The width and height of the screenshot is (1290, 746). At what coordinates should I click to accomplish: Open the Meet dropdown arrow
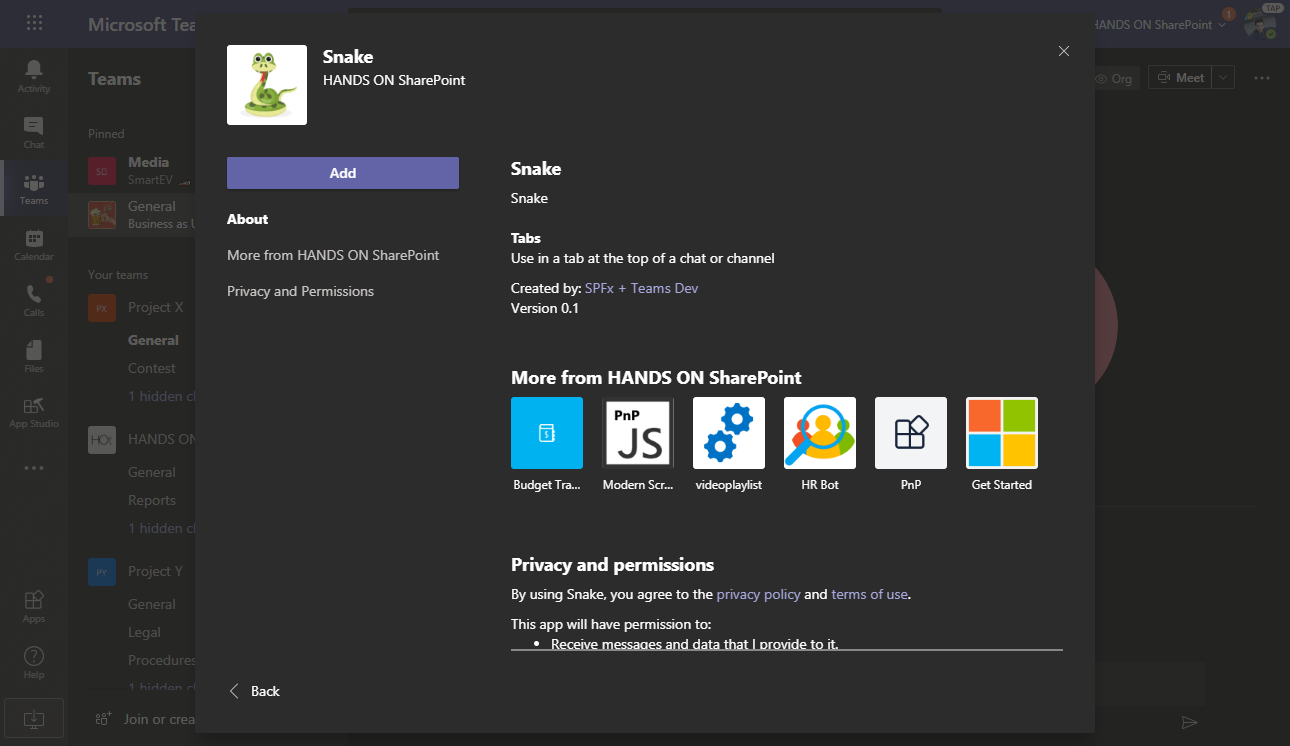1224,77
